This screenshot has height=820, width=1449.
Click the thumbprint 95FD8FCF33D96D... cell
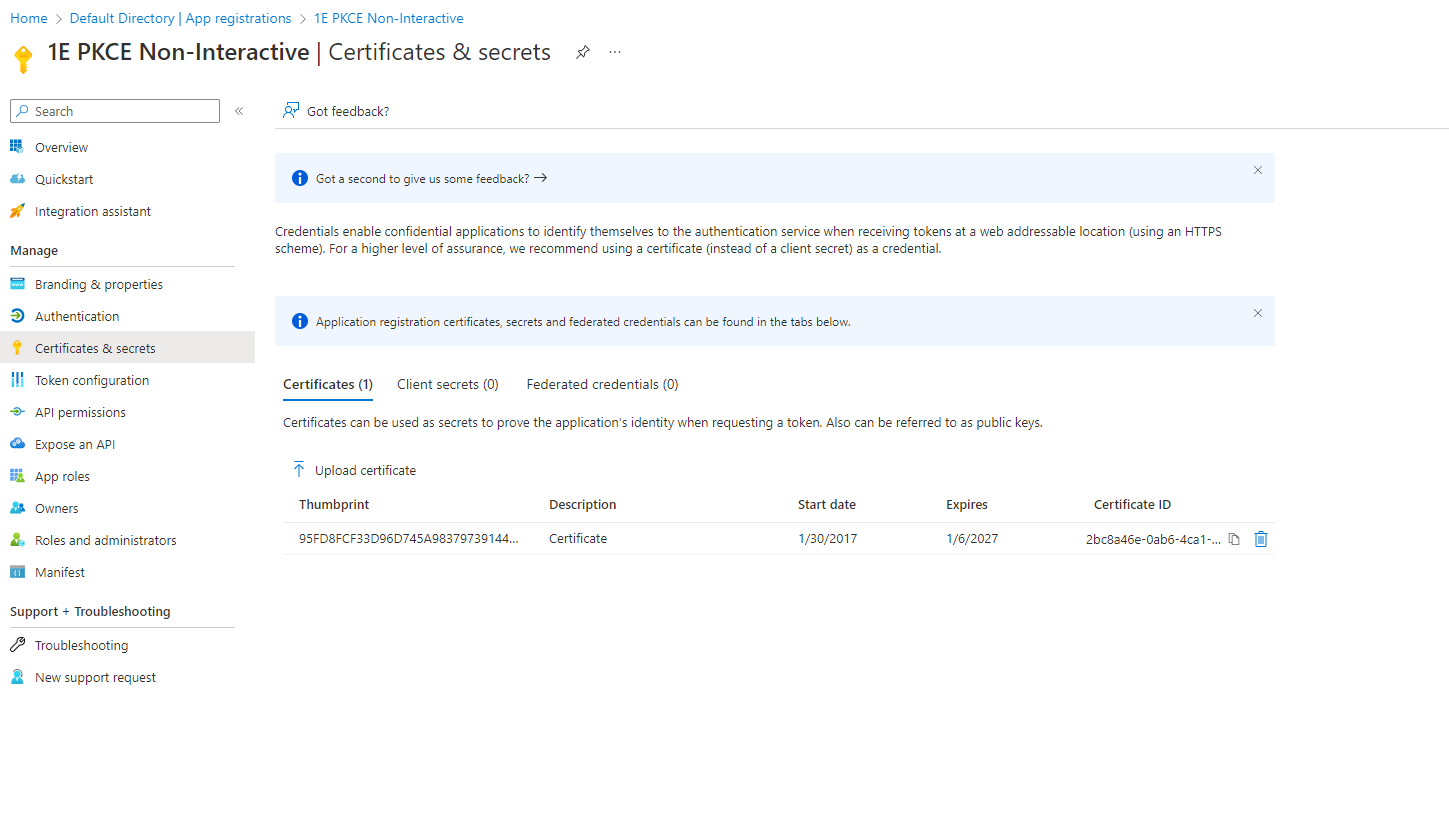[x=409, y=538]
